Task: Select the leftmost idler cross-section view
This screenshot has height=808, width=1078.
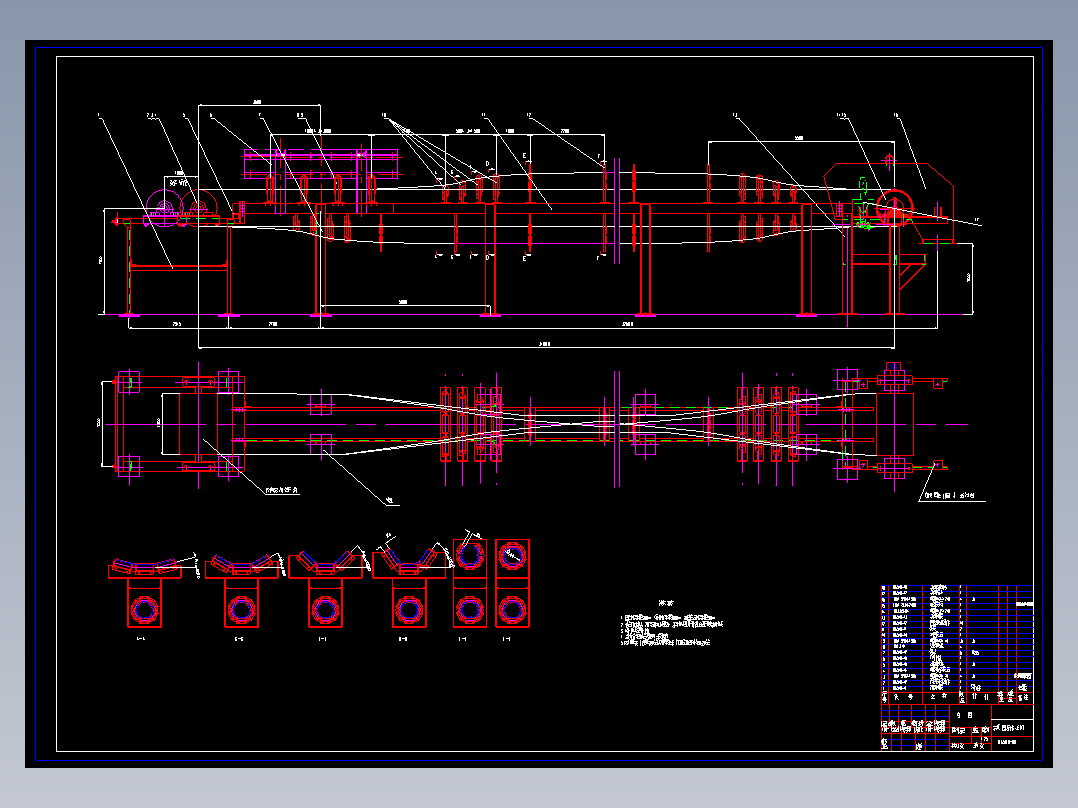Action: pyautogui.click(x=145, y=592)
